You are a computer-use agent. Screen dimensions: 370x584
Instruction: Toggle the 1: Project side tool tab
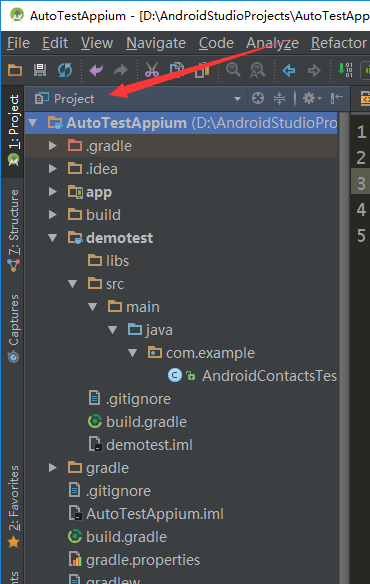click(x=13, y=131)
